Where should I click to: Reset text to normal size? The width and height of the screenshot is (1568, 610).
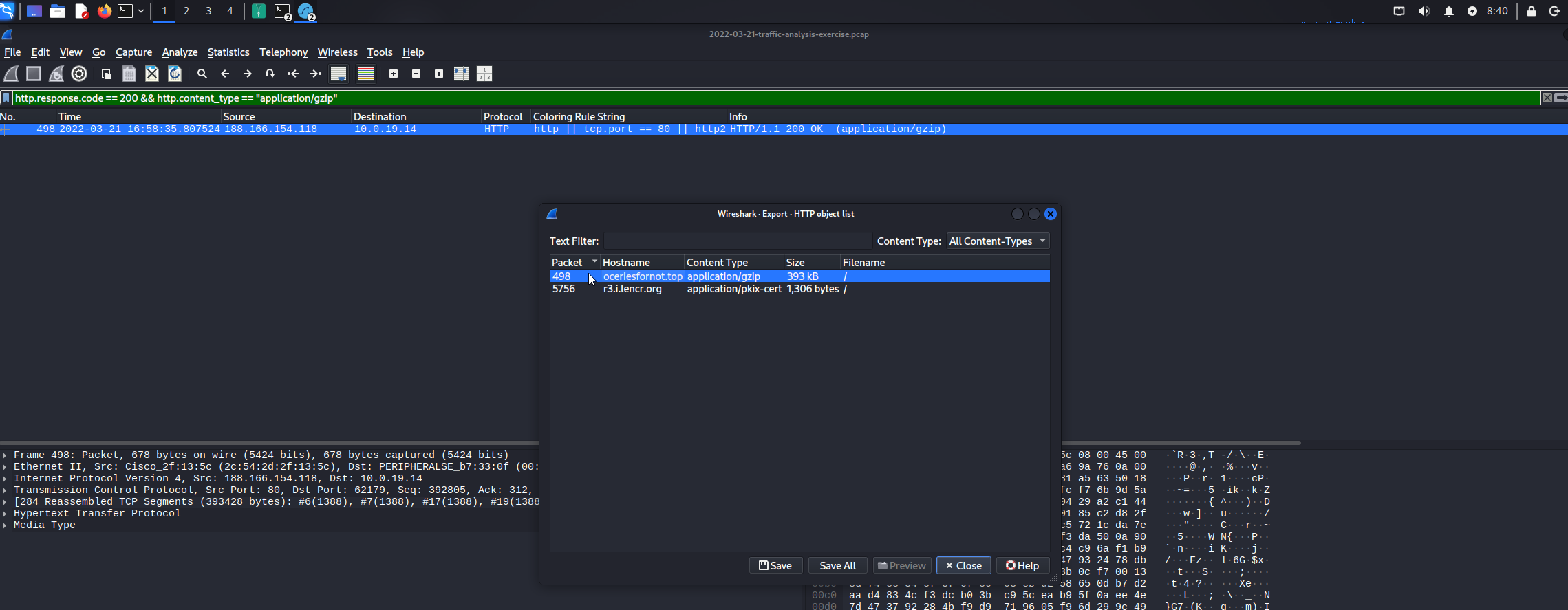[439, 74]
